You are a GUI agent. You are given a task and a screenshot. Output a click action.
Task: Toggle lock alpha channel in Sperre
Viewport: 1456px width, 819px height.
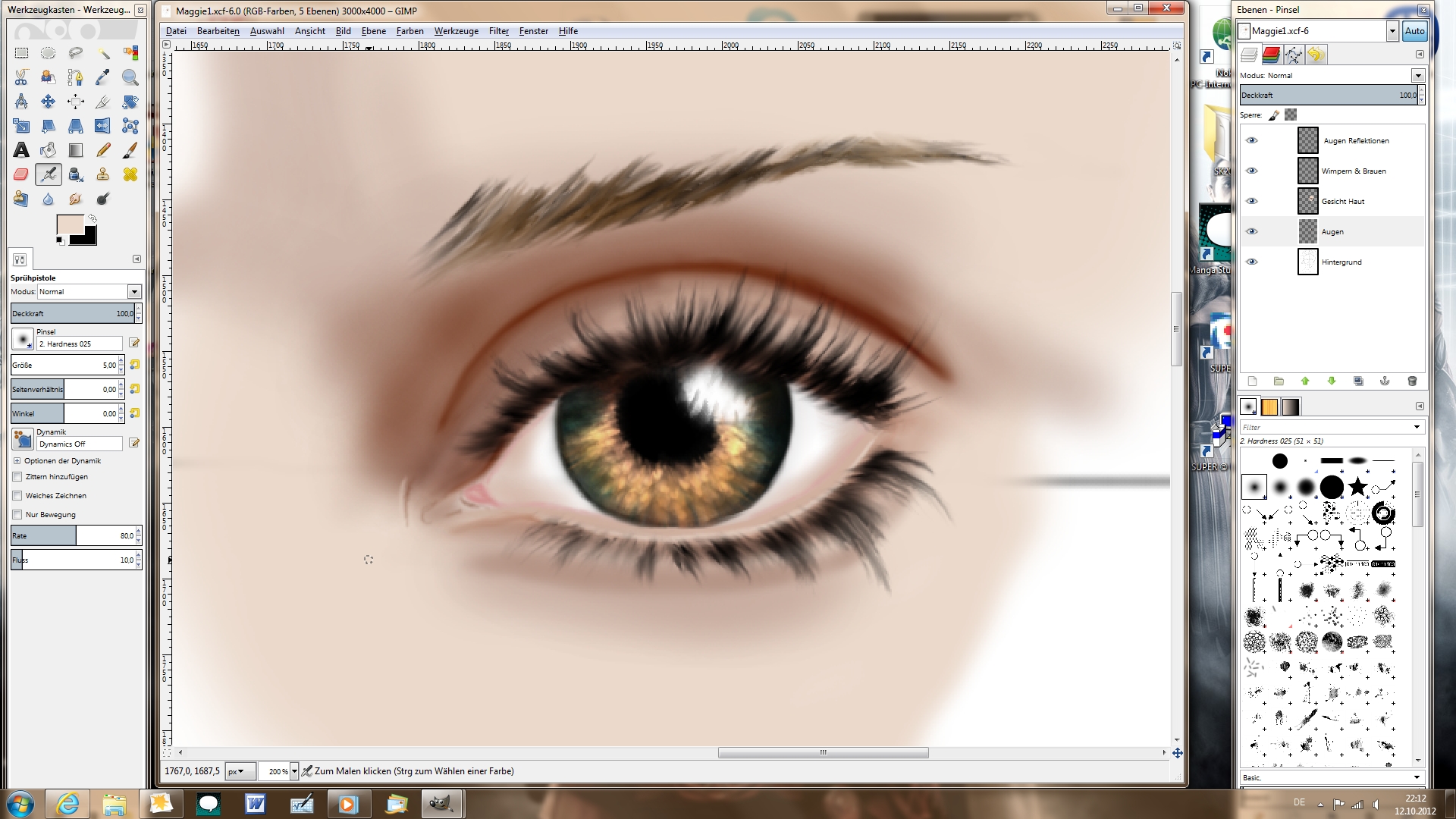[x=1291, y=115]
